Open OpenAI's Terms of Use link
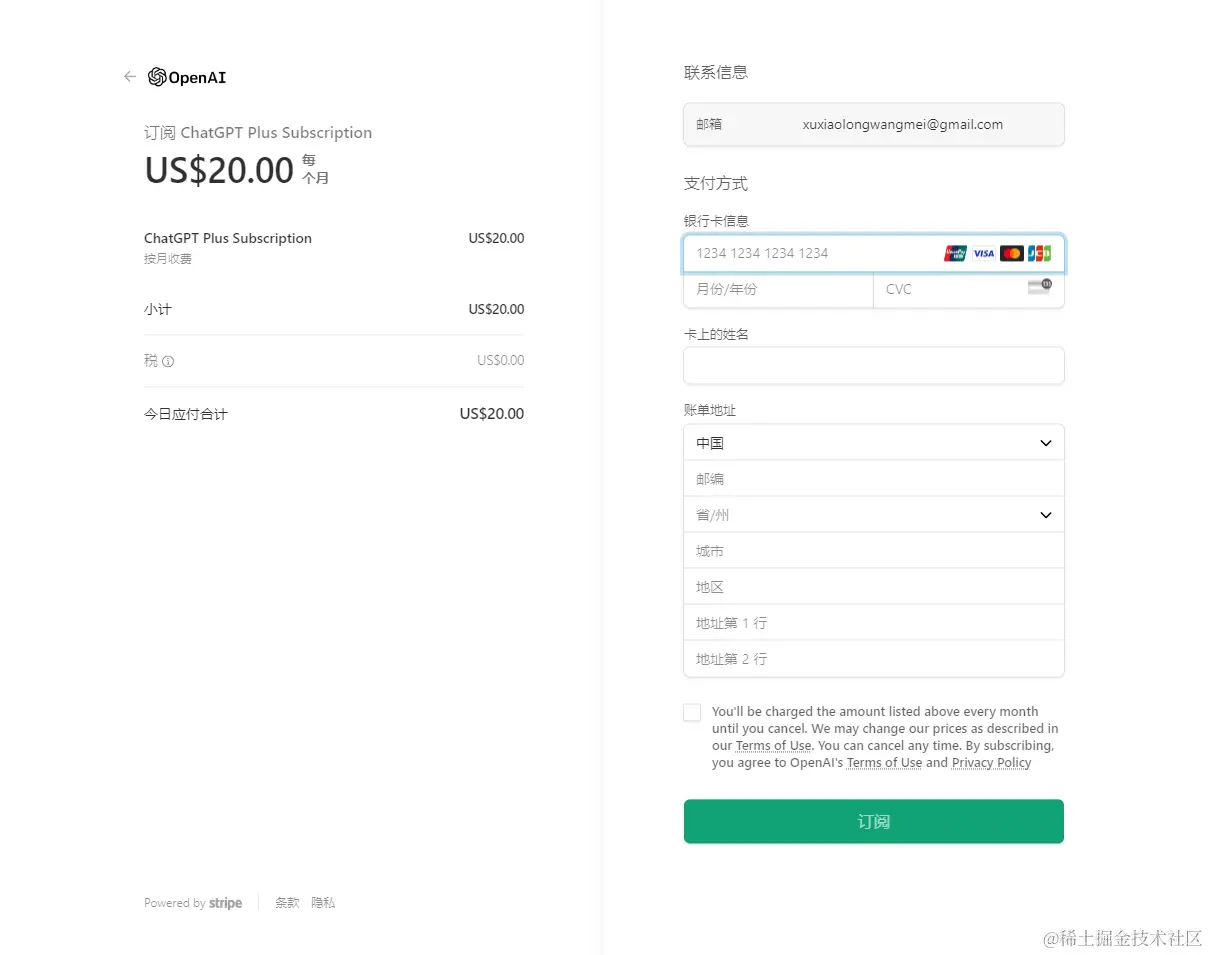Screen dimensions: 1209x955 (x=884, y=762)
